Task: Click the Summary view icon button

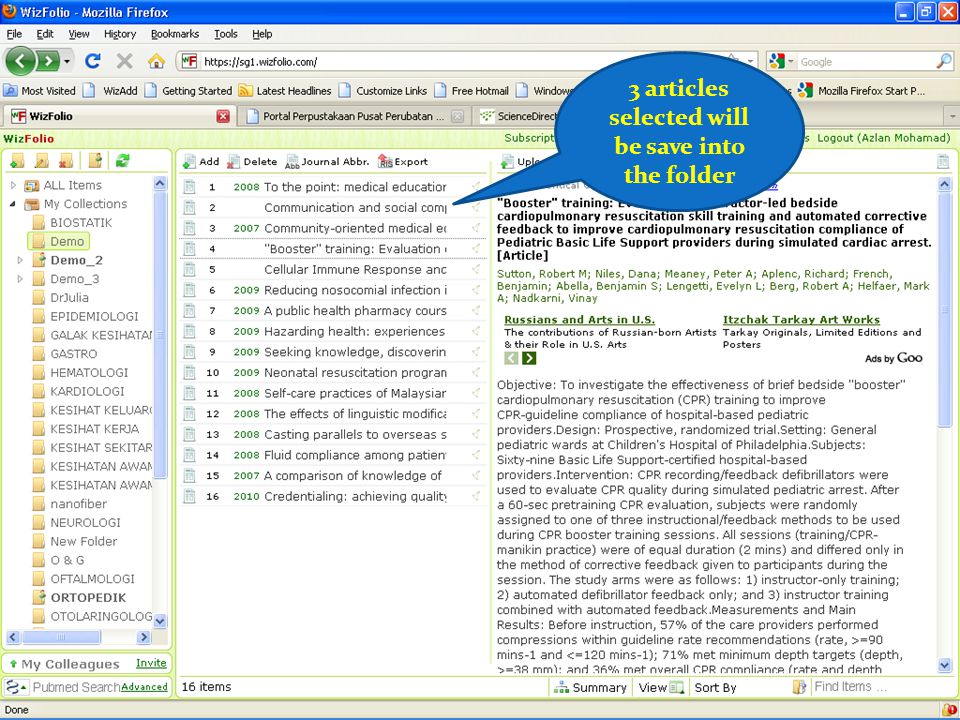Action: (x=590, y=688)
